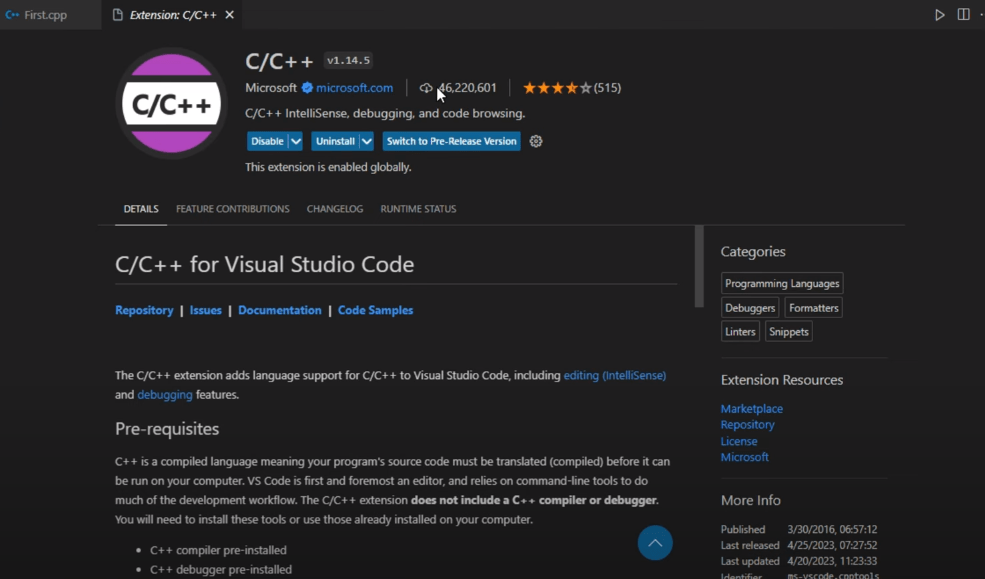This screenshot has height=579, width=985.
Task: Click the readme vertical scrollbar
Action: 699,266
